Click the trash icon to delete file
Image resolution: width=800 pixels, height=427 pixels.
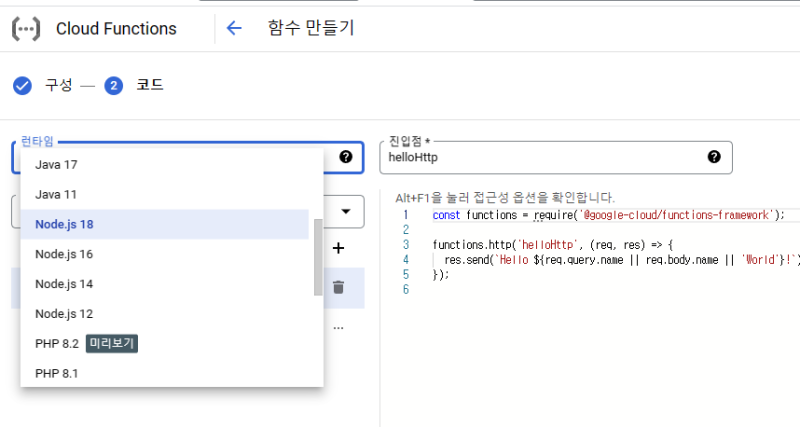[x=338, y=287]
